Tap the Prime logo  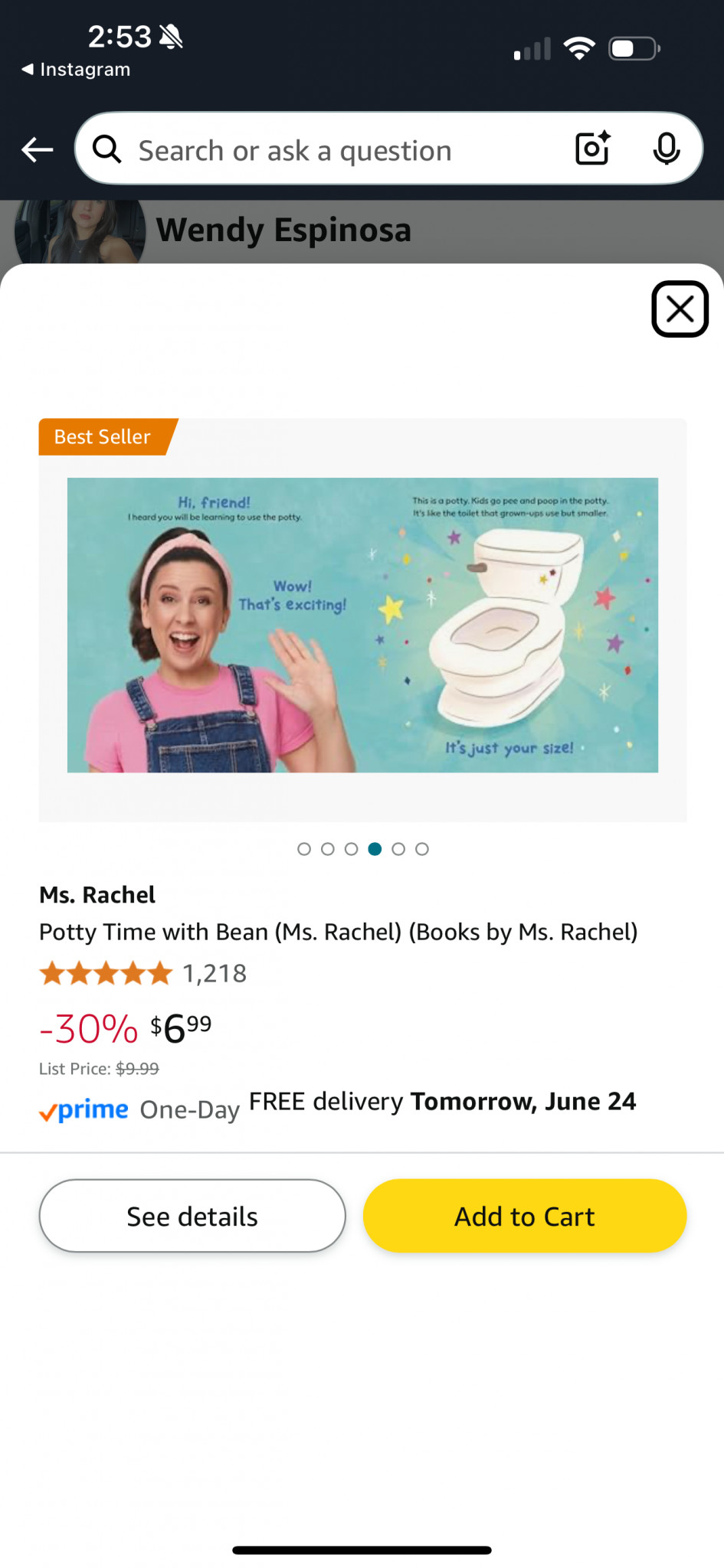point(84,1110)
